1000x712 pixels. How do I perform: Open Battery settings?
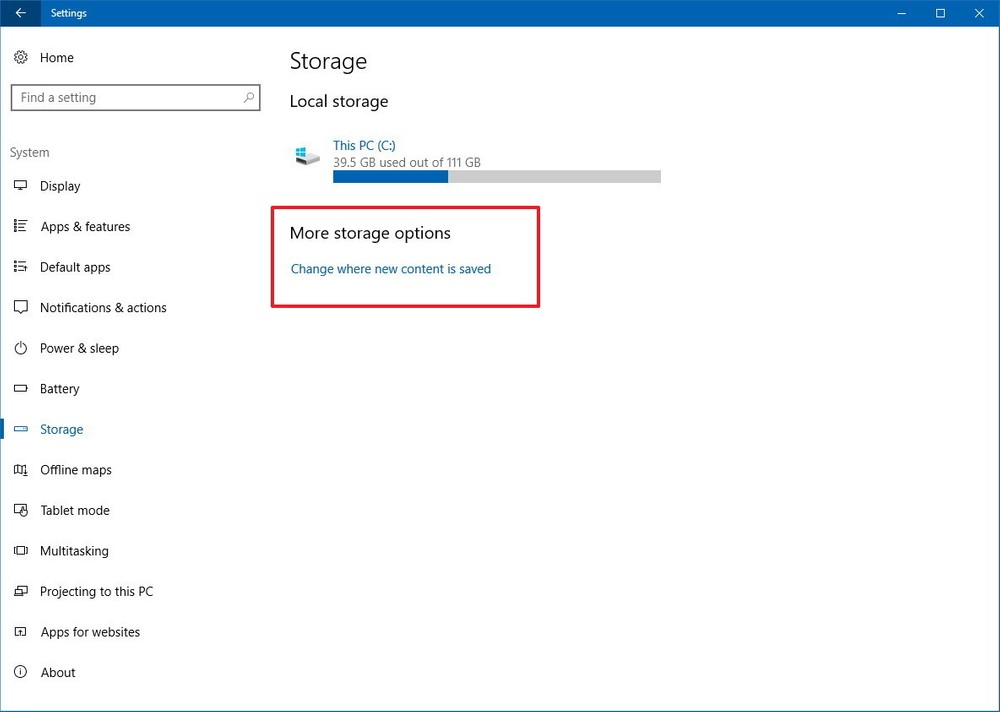point(59,389)
